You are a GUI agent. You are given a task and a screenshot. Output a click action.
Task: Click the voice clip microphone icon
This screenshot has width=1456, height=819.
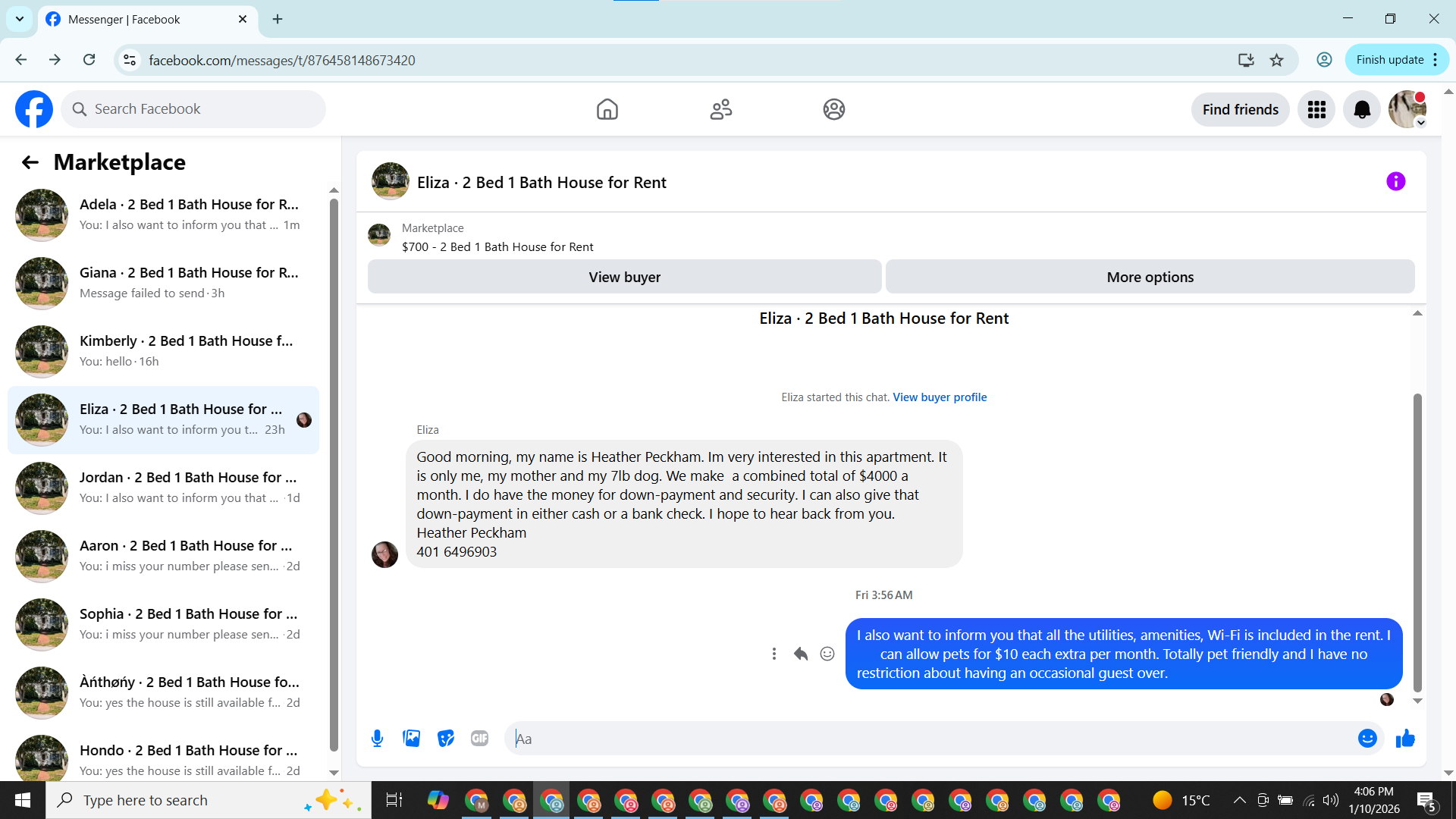[x=377, y=738]
